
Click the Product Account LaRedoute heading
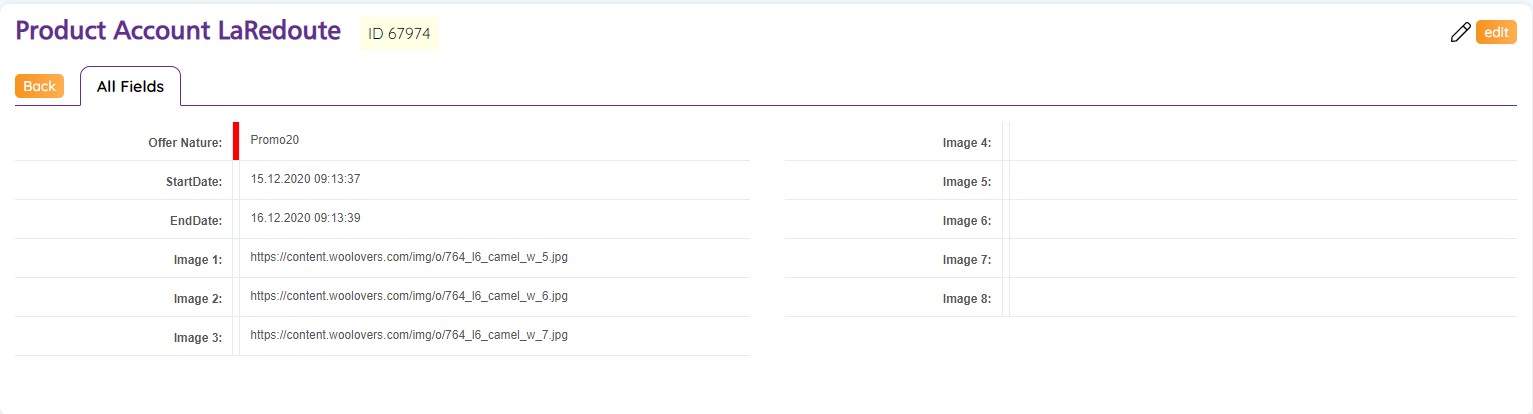tap(178, 30)
